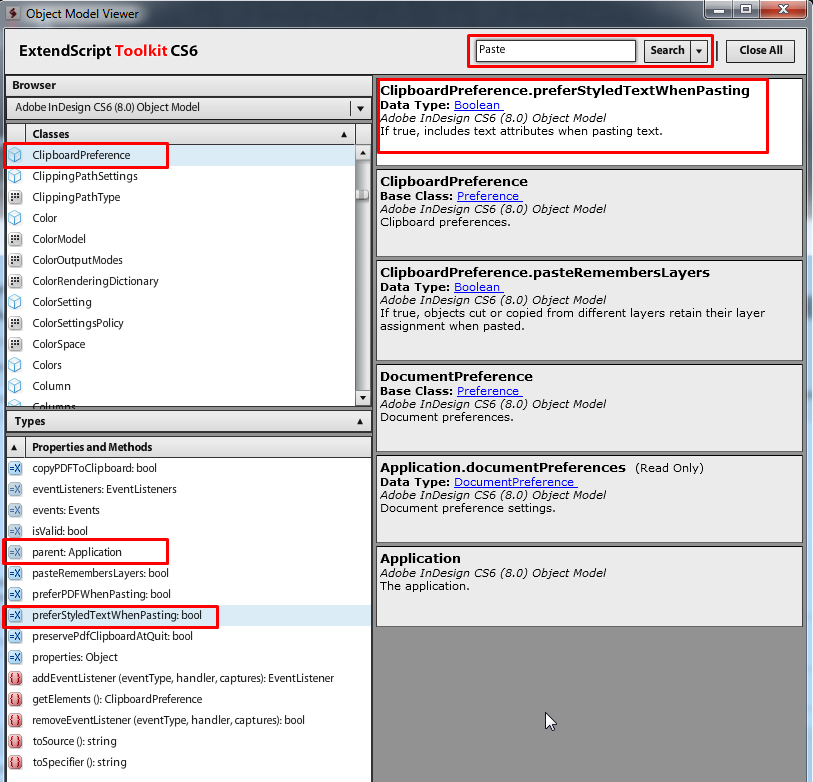Click the ColorOutputModes enumeration icon
This screenshot has height=782, width=813.
tap(16, 260)
